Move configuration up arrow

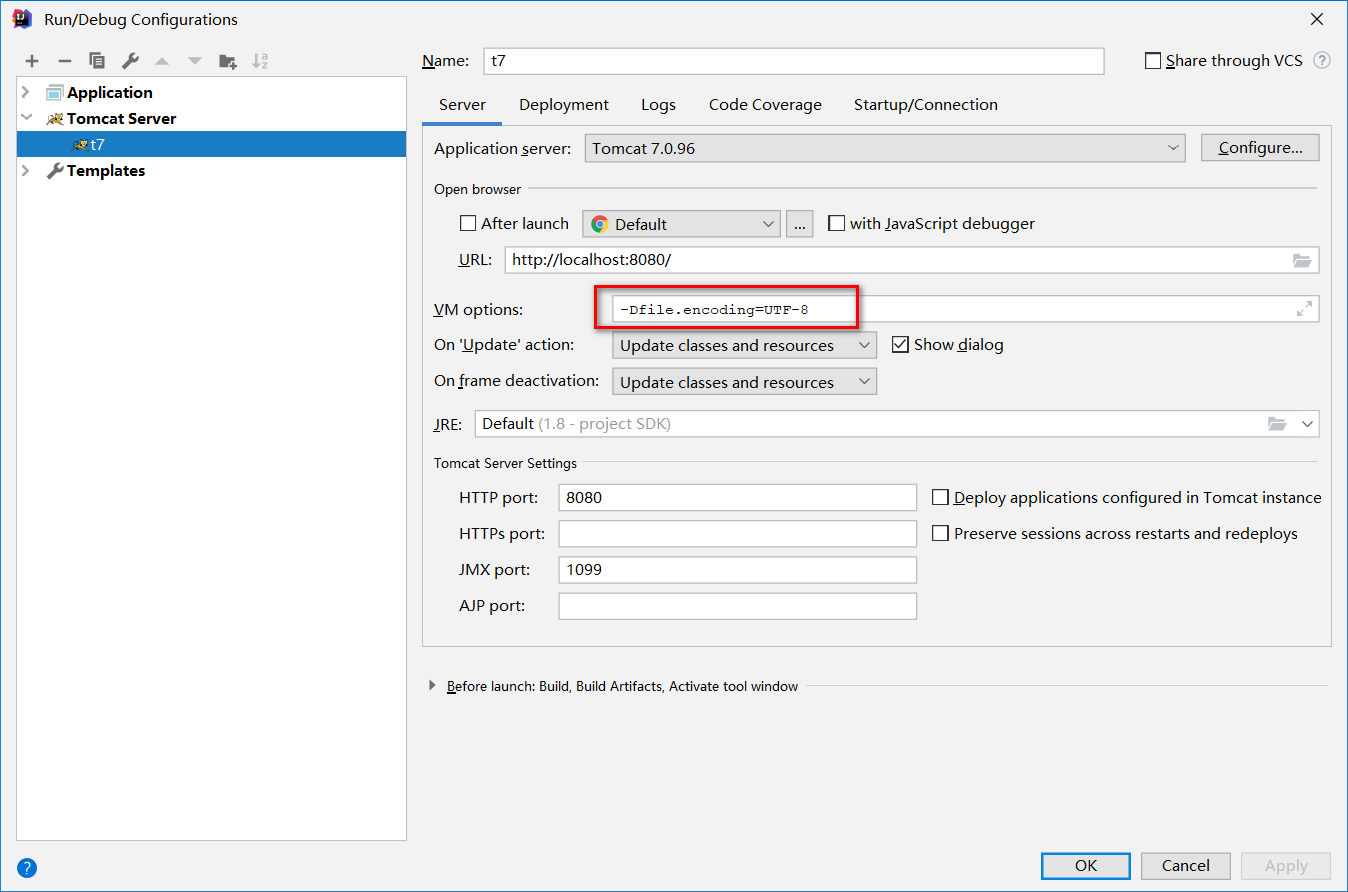coord(162,61)
